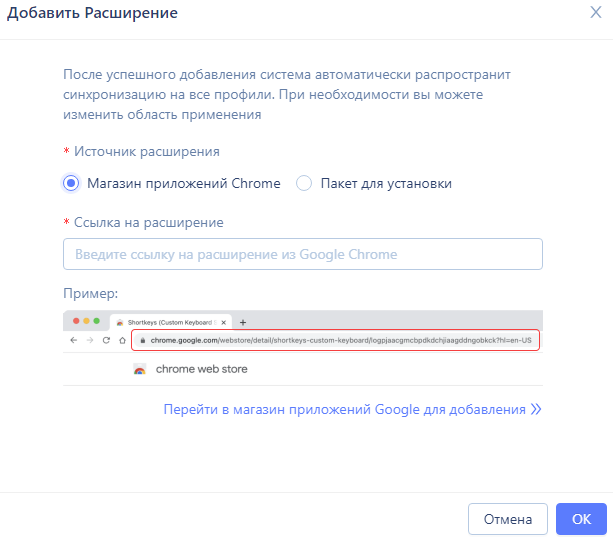Click the home icon in example browser

coord(122,340)
